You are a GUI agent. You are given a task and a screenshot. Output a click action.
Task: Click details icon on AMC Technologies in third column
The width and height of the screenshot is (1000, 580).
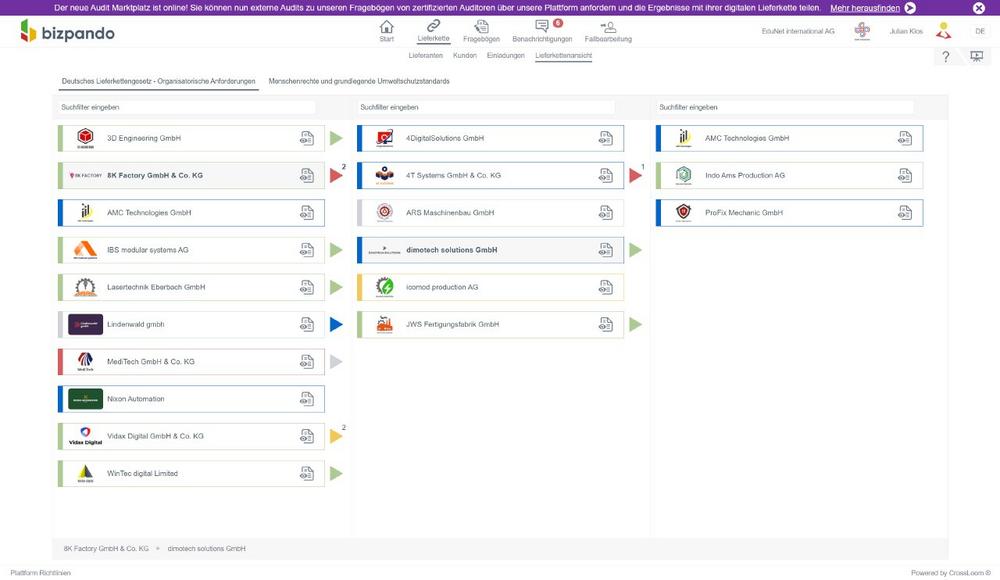[x=905, y=139]
